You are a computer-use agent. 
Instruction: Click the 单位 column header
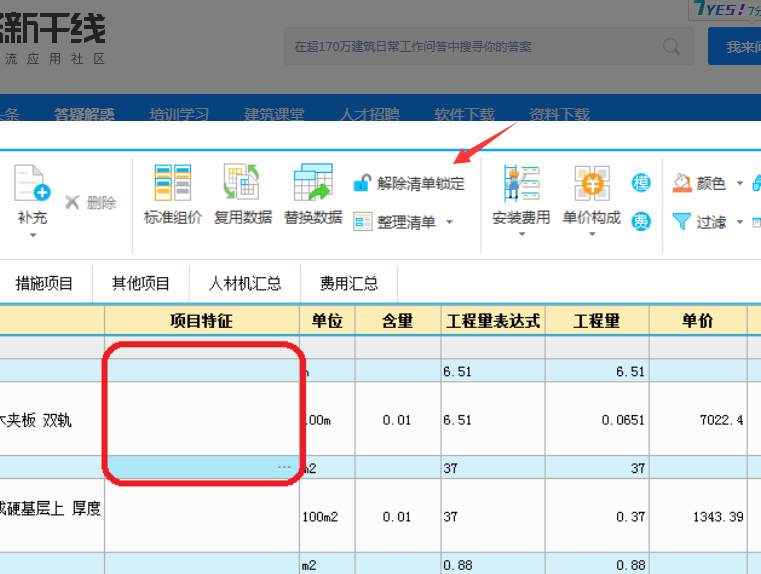click(327, 321)
